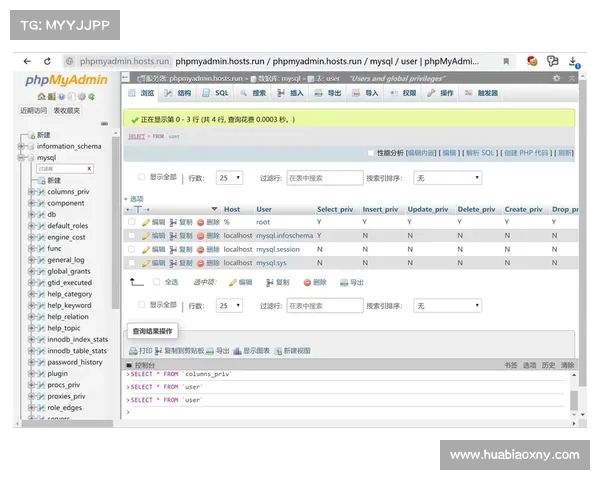Check the box for the root user row

(x=131, y=221)
